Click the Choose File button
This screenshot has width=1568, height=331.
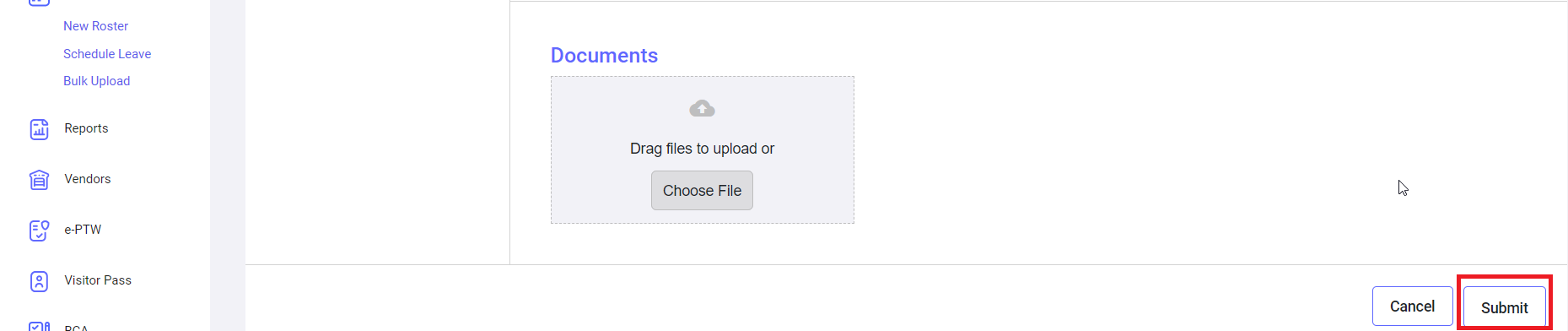[702, 191]
